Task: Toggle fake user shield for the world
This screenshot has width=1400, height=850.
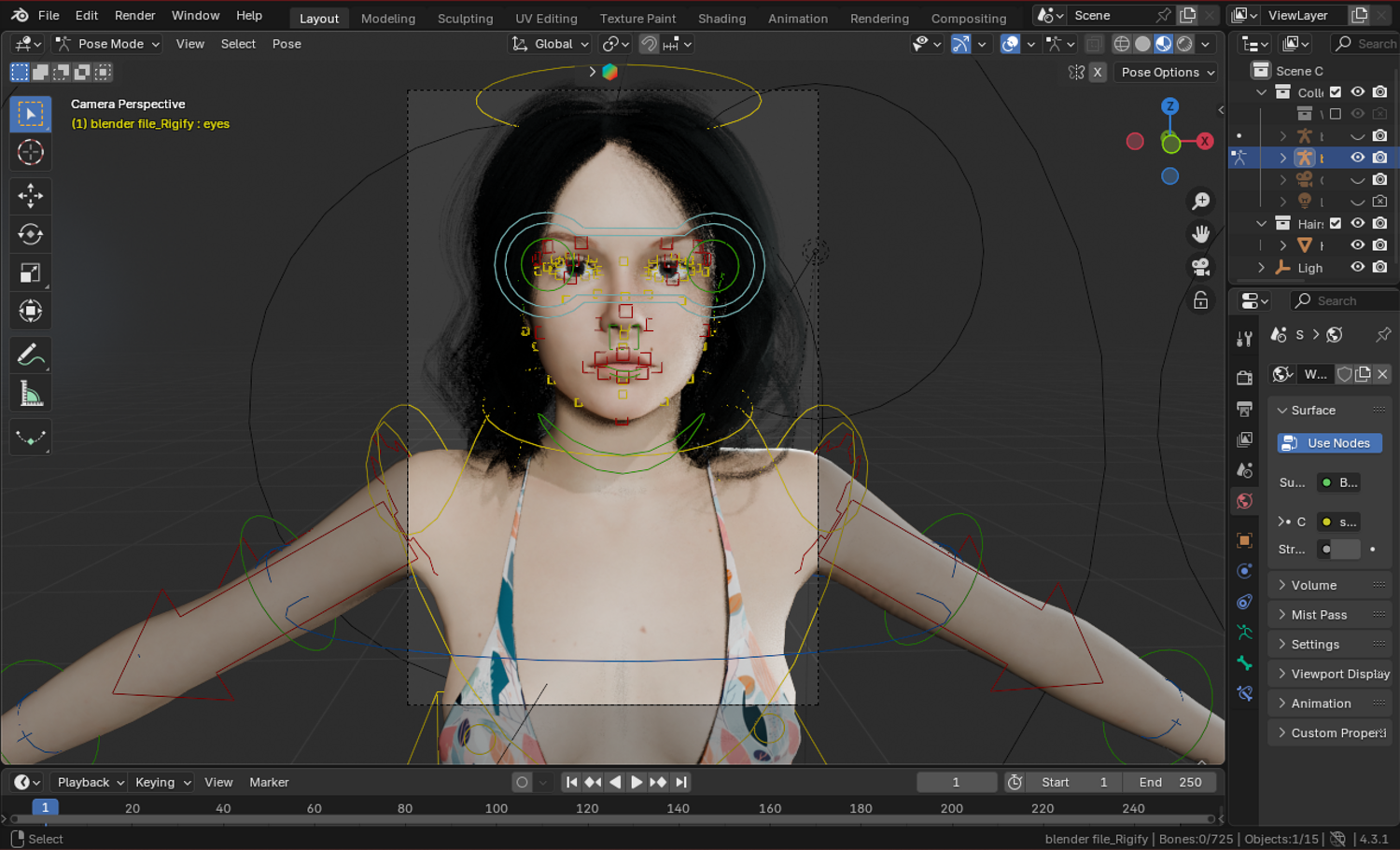Action: click(x=1345, y=374)
